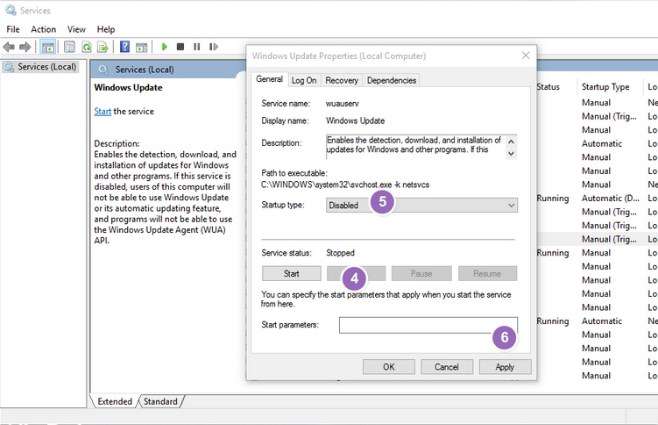Click the Start the service link

102,112
